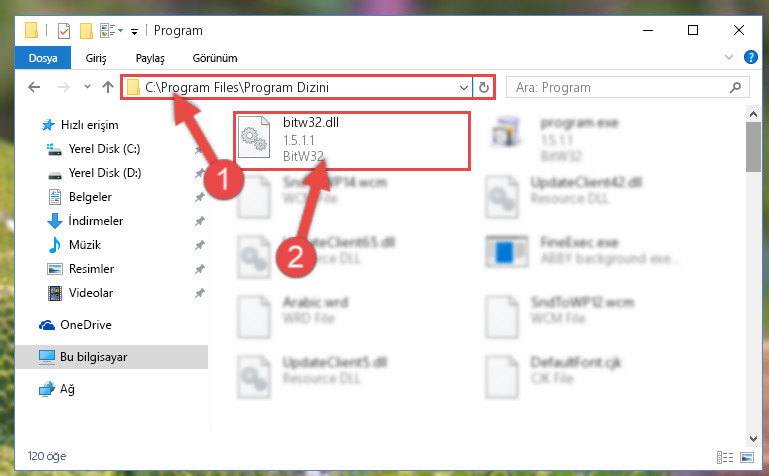The height and width of the screenshot is (476, 769).
Task: Click the search magnifier icon
Action: pyautogui.click(x=735, y=87)
